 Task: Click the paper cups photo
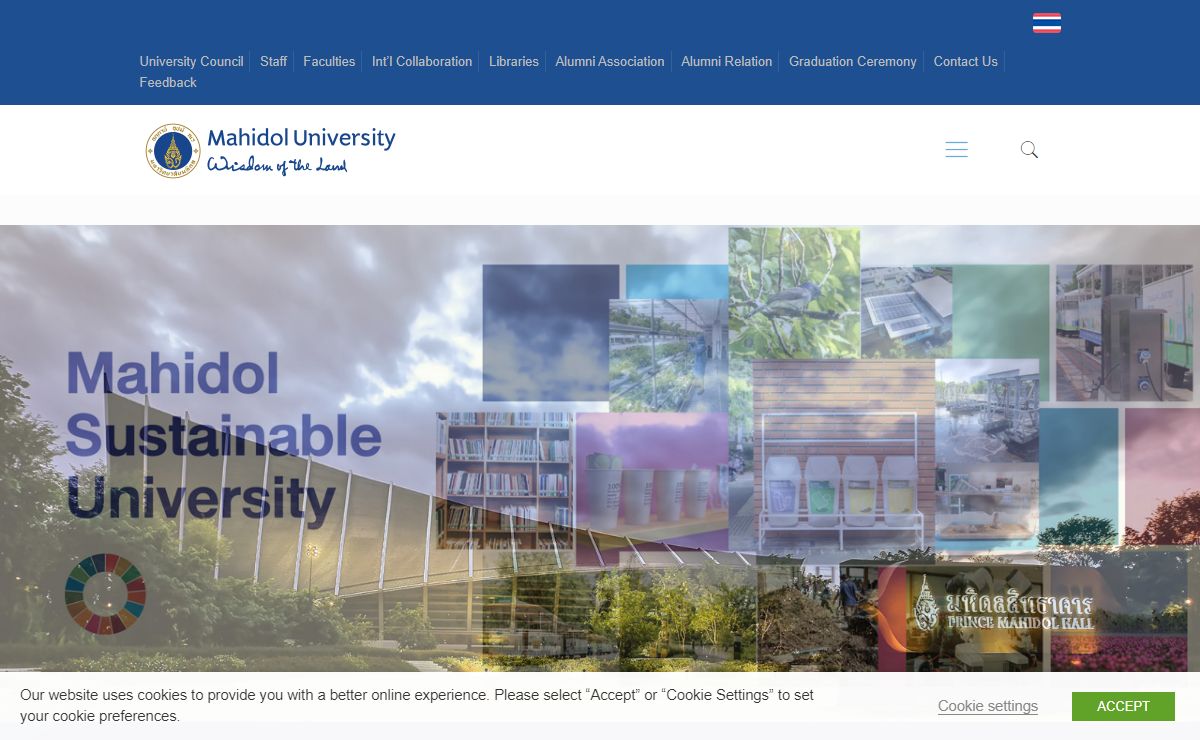(651, 482)
